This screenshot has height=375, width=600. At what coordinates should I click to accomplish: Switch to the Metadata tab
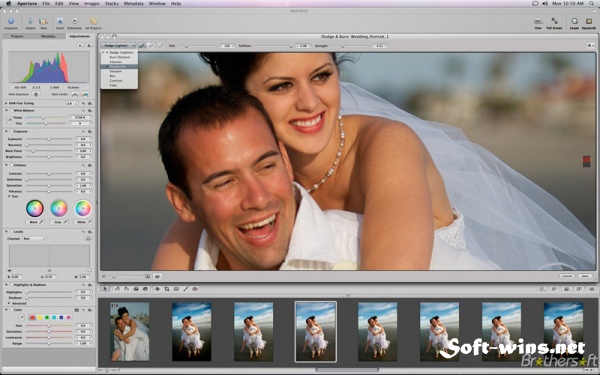(48, 36)
